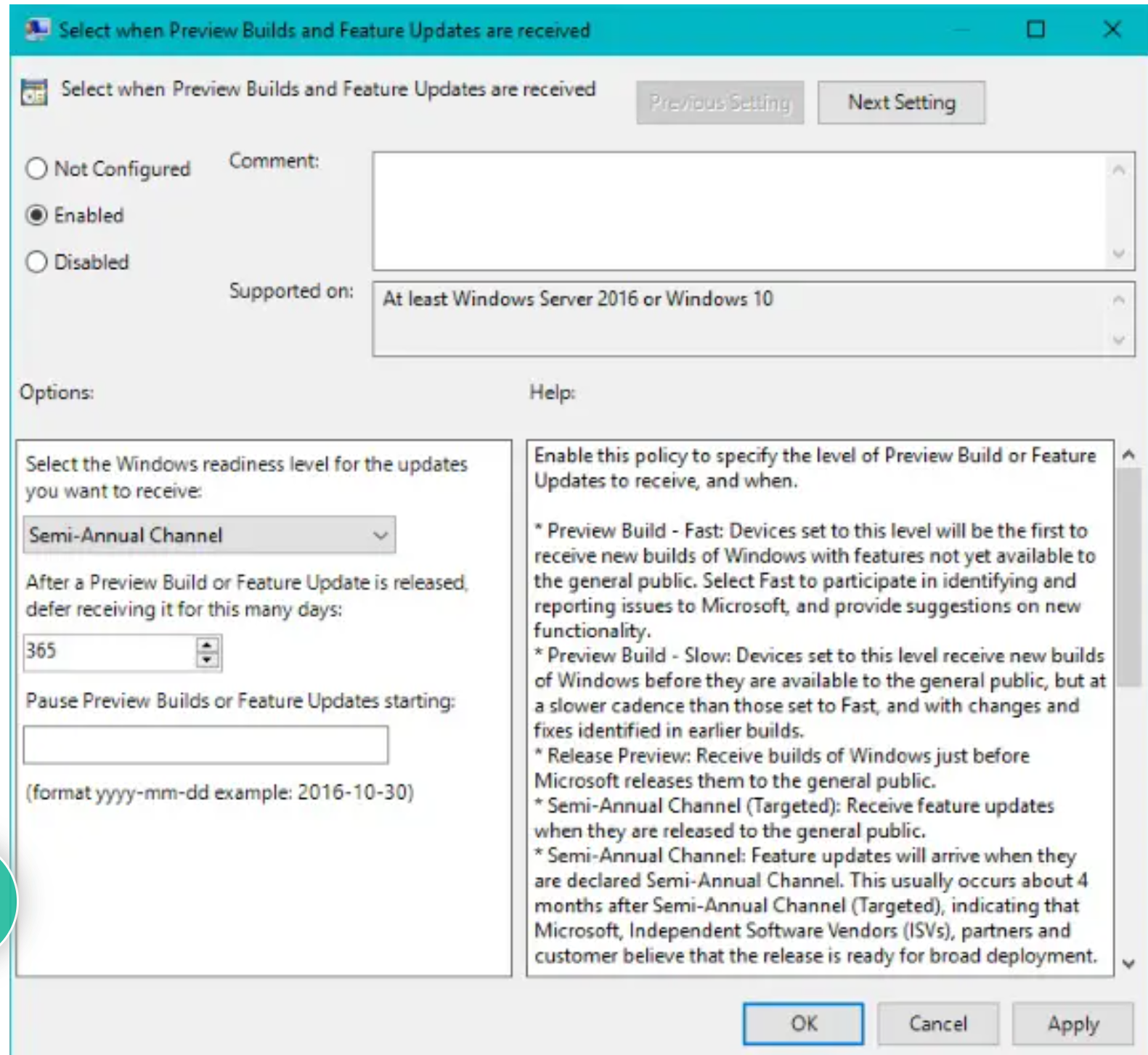Click the 'At least Windows Server 2016 or Windows 10' text
Image resolution: width=1148 pixels, height=1055 pixels.
(578, 299)
